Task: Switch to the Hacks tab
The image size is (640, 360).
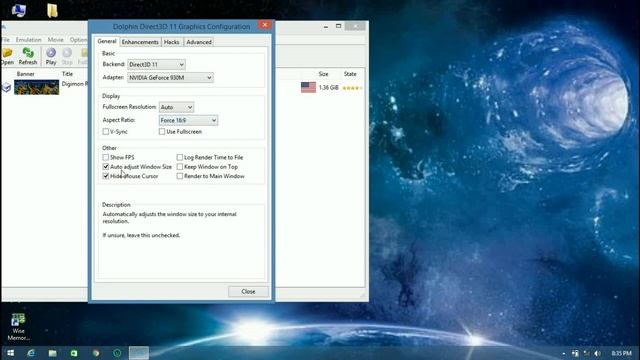Action: coord(171,42)
